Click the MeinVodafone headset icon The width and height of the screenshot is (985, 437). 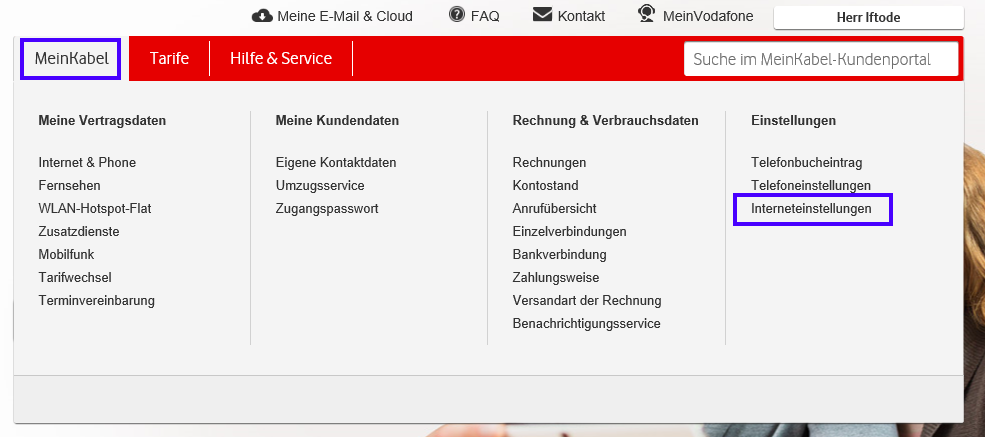coord(646,14)
